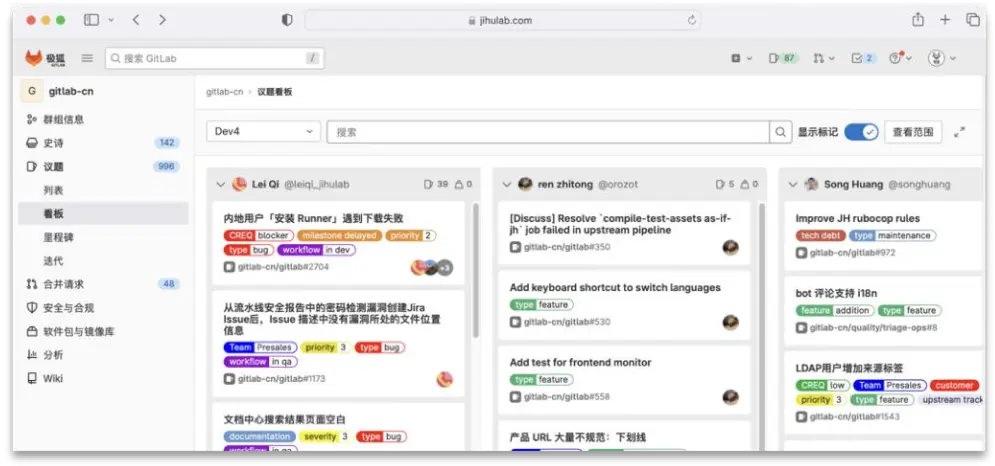Open the issue 'Add keyboard shortcut to switch languages'

615,288
